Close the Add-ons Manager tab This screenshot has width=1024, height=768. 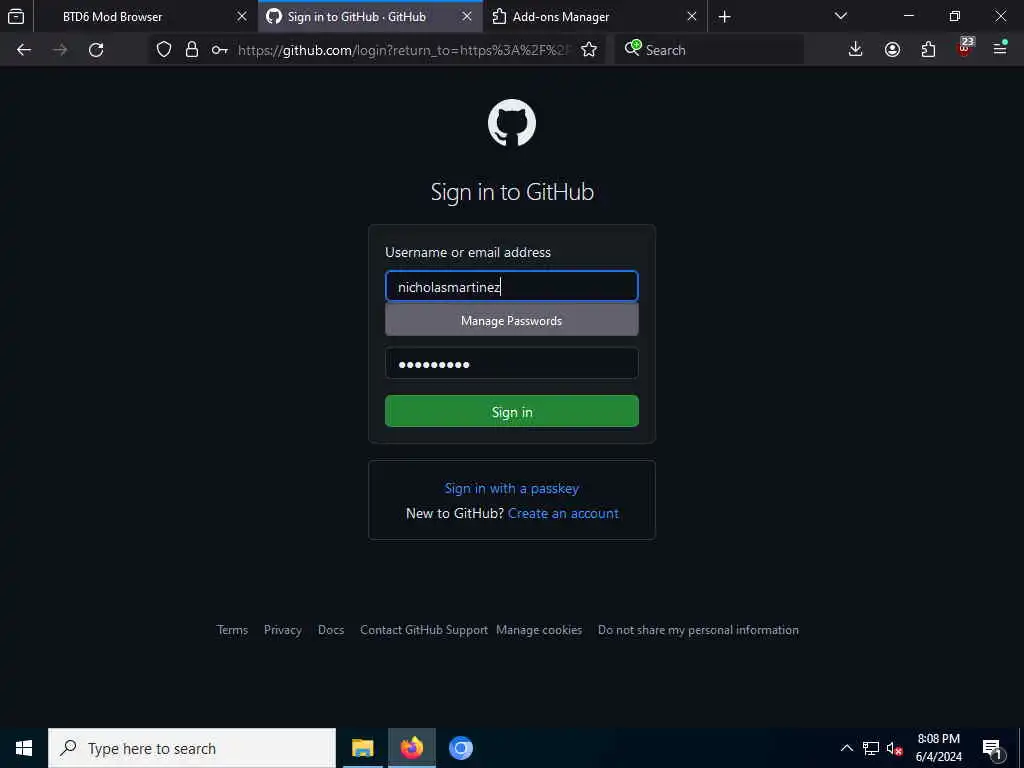point(692,17)
